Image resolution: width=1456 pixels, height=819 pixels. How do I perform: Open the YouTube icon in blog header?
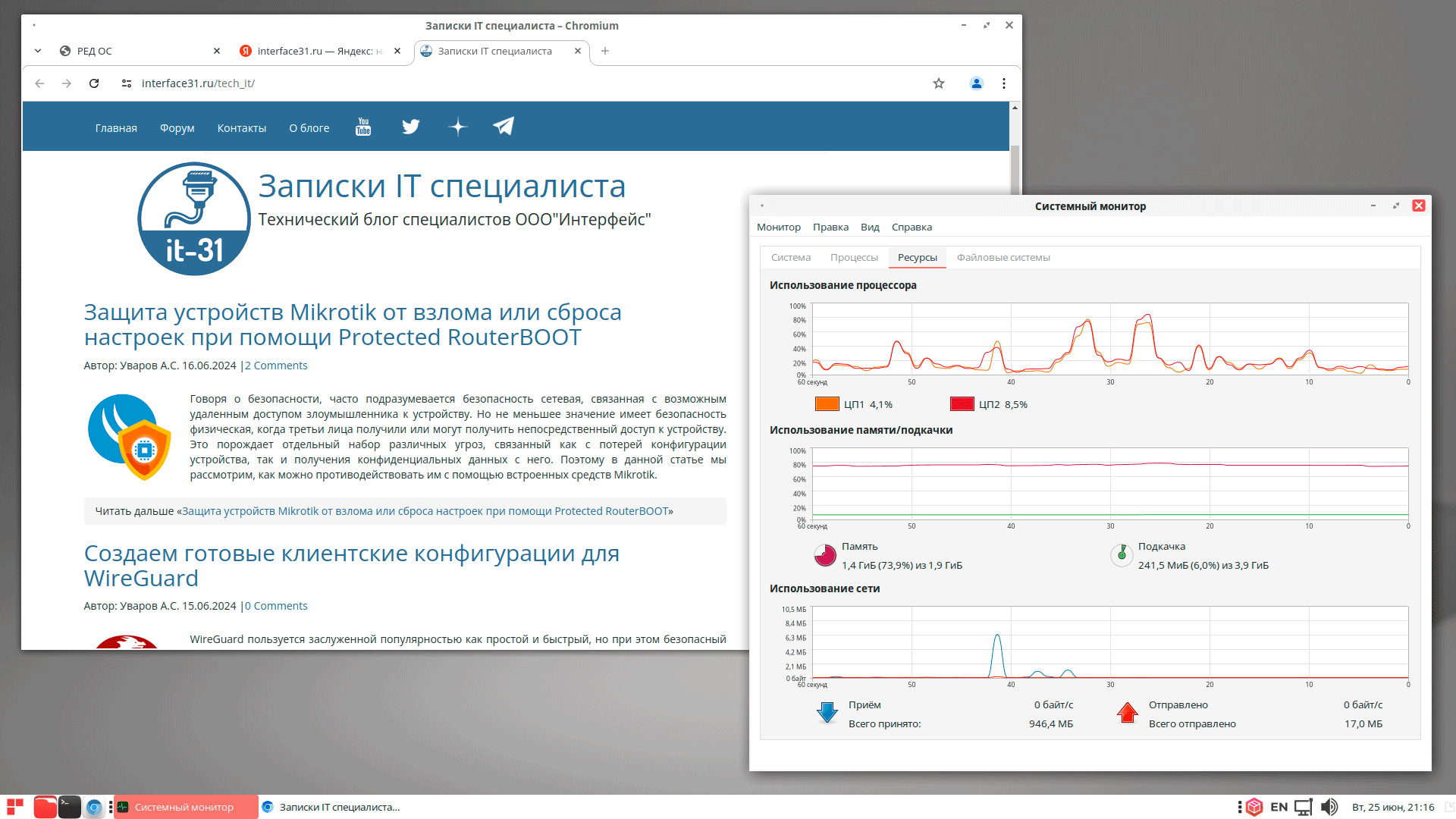363,127
